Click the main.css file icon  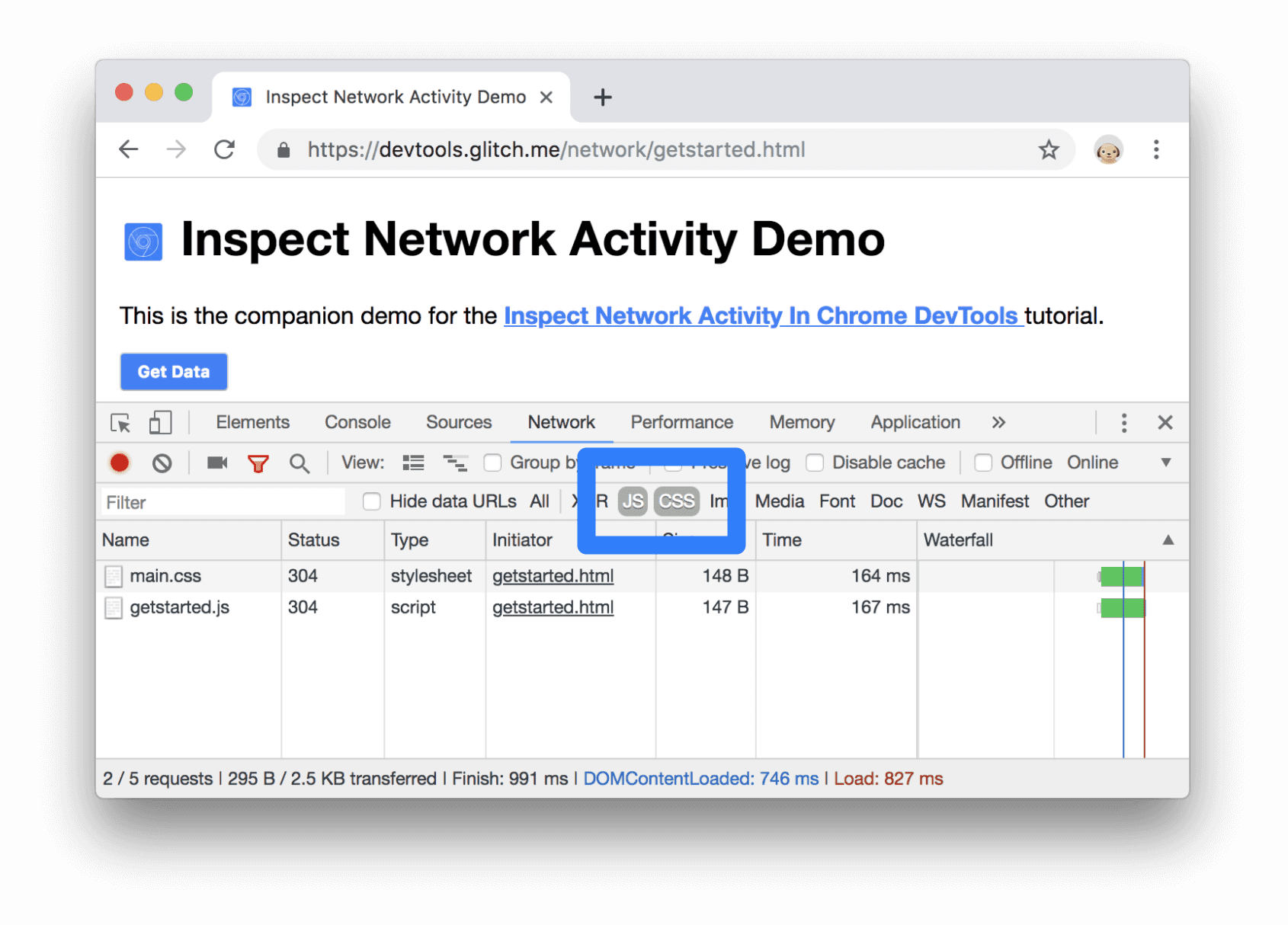coord(114,577)
